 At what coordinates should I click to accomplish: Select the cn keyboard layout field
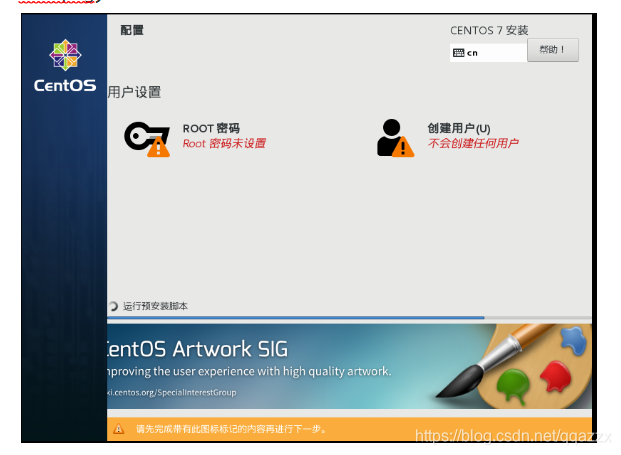point(488,53)
